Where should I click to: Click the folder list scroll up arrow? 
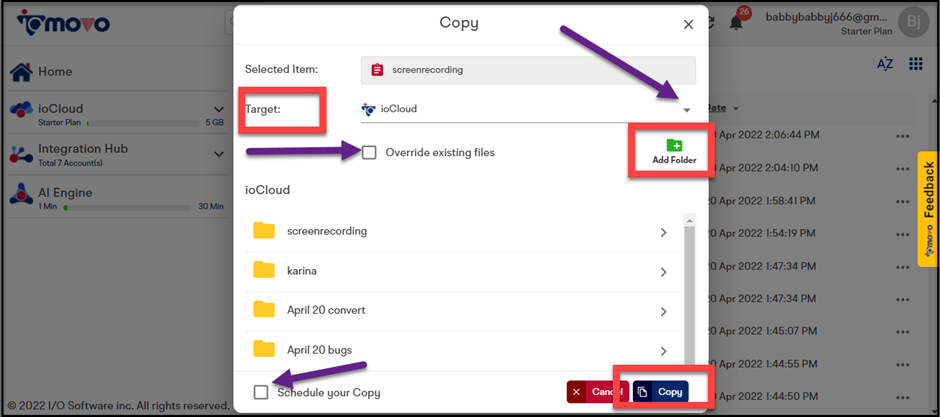pos(689,220)
